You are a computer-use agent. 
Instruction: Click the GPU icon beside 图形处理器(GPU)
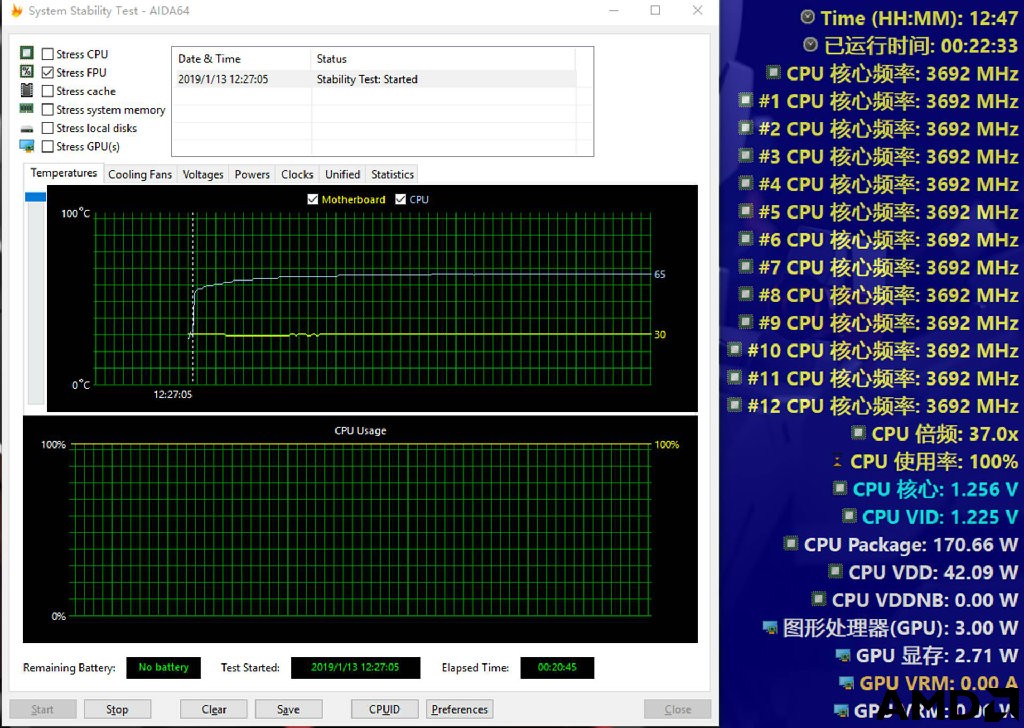pos(771,627)
